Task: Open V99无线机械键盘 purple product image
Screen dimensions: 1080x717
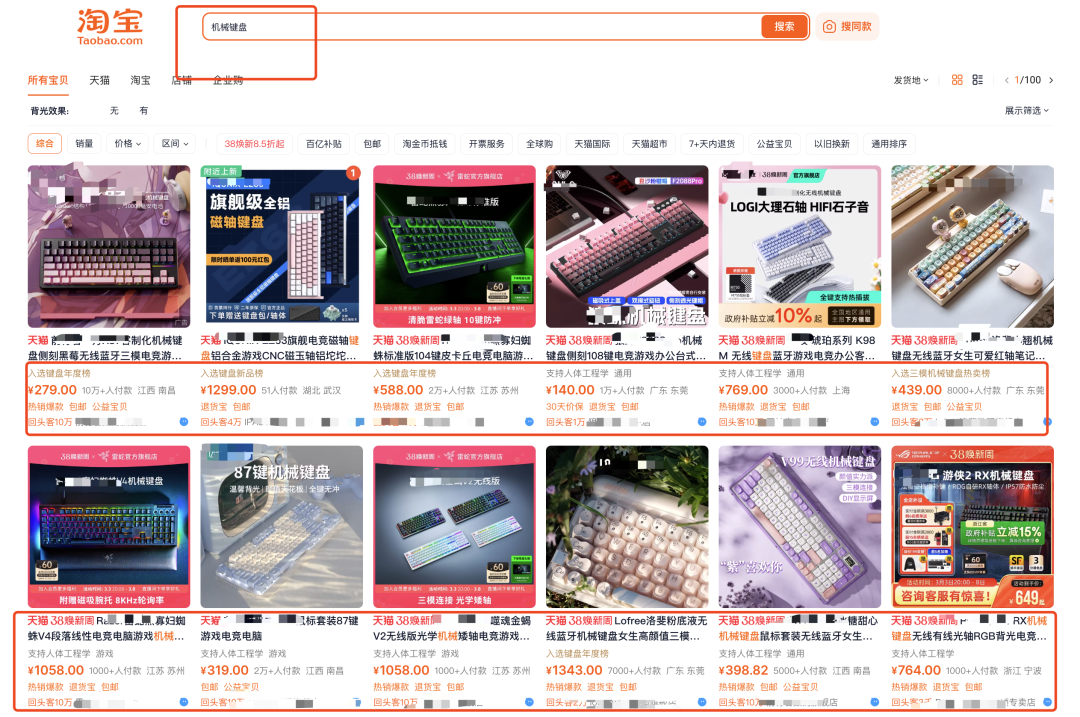Action: pyautogui.click(x=800, y=527)
